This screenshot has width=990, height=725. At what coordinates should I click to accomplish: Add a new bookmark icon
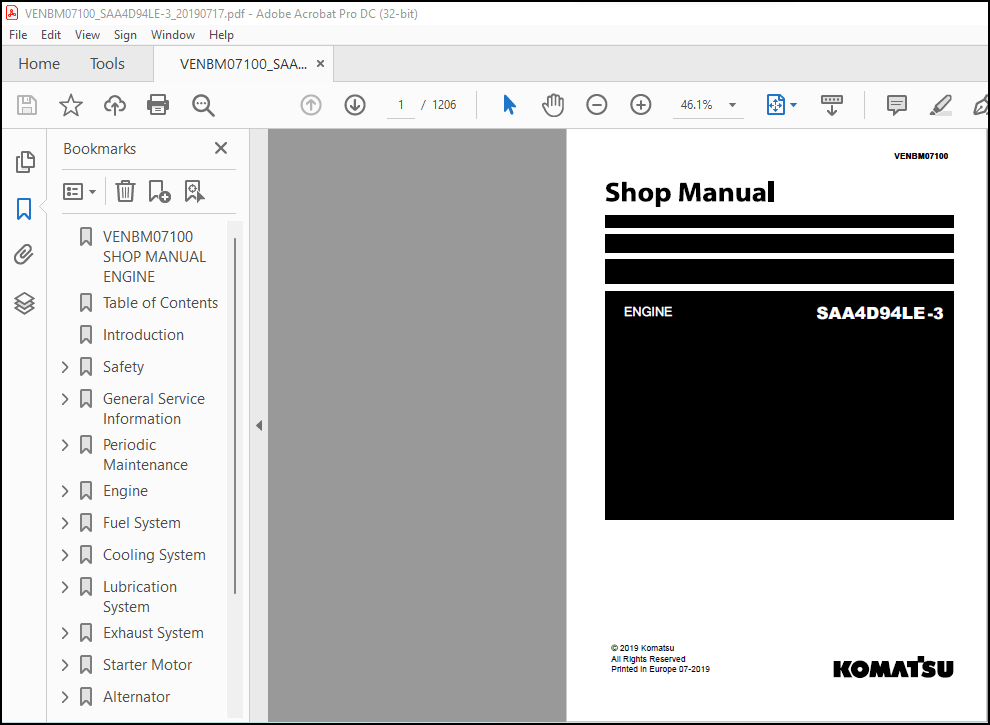coord(159,191)
